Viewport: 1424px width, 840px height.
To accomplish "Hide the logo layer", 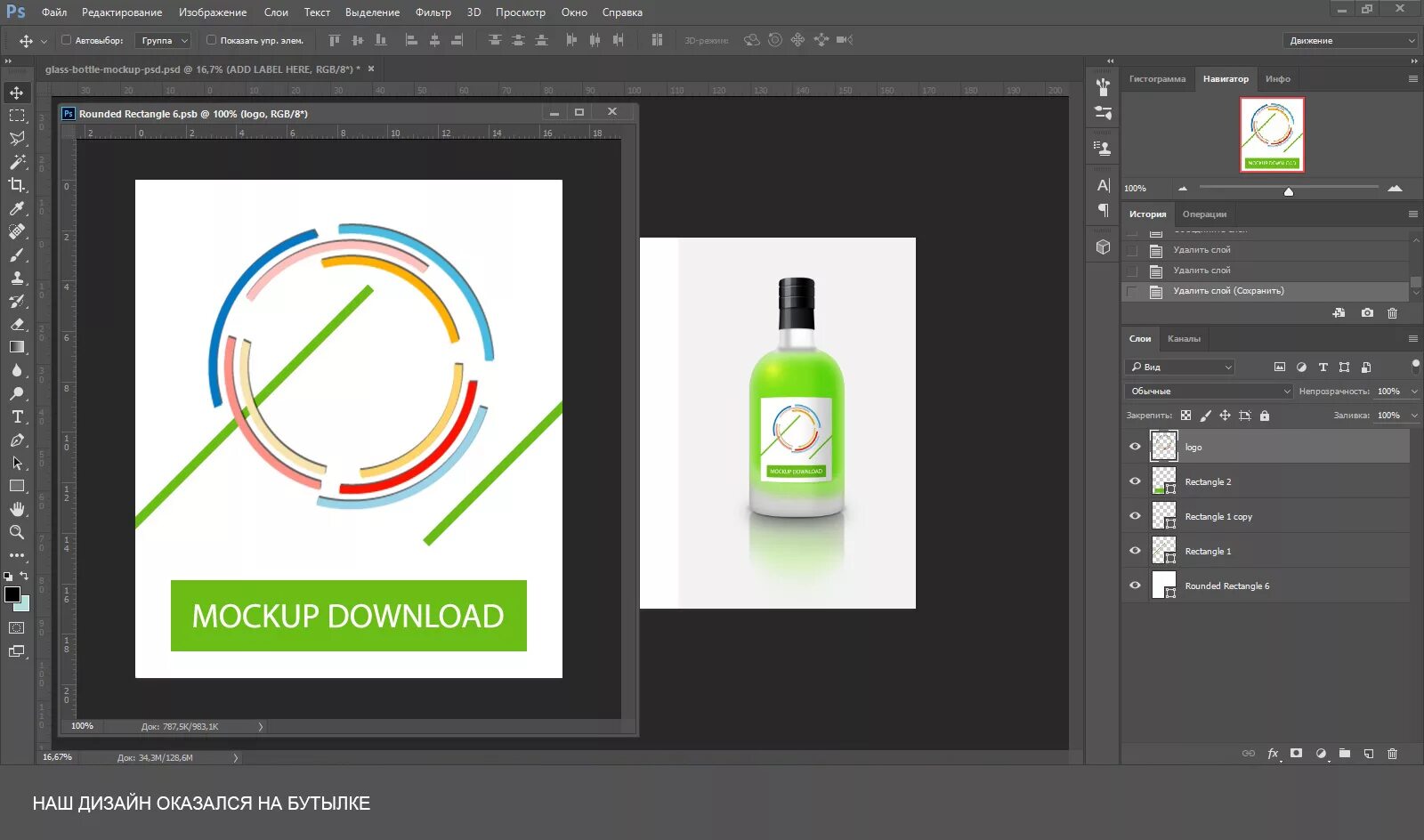I will pos(1135,447).
